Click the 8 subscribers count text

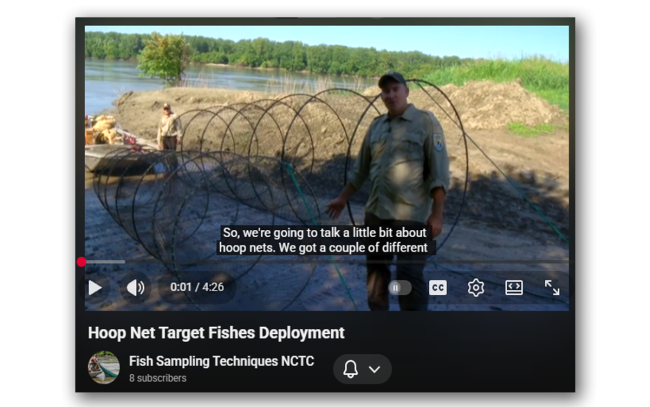(158, 378)
